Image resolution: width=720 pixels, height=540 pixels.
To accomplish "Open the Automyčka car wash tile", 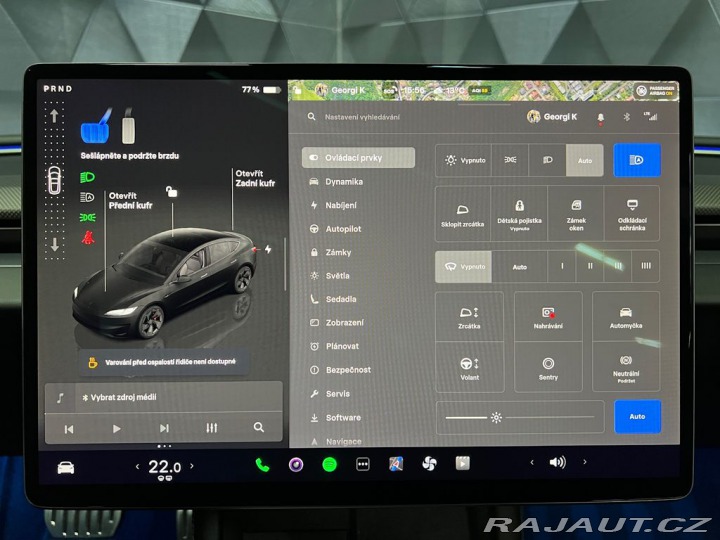I will [626, 316].
